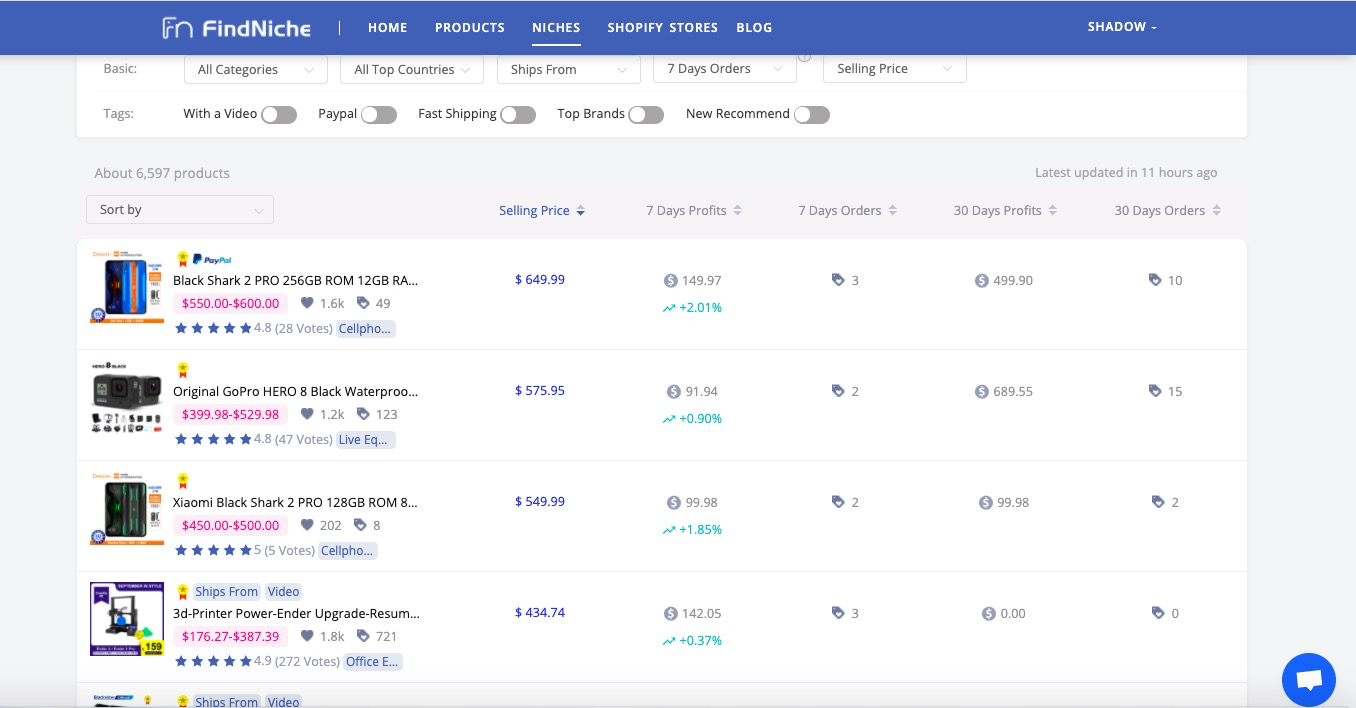Click the Cellpho... category tag on Black Shark 256GB
This screenshot has height=708, width=1356.
click(366, 329)
